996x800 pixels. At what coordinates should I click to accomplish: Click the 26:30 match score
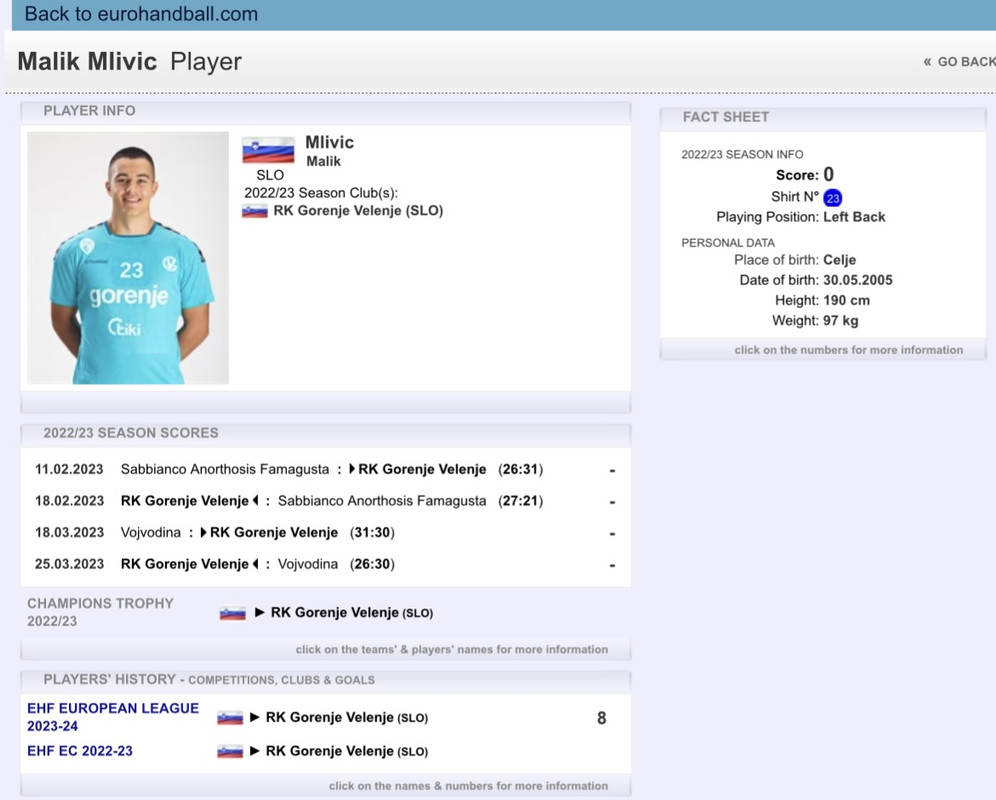(x=372, y=564)
